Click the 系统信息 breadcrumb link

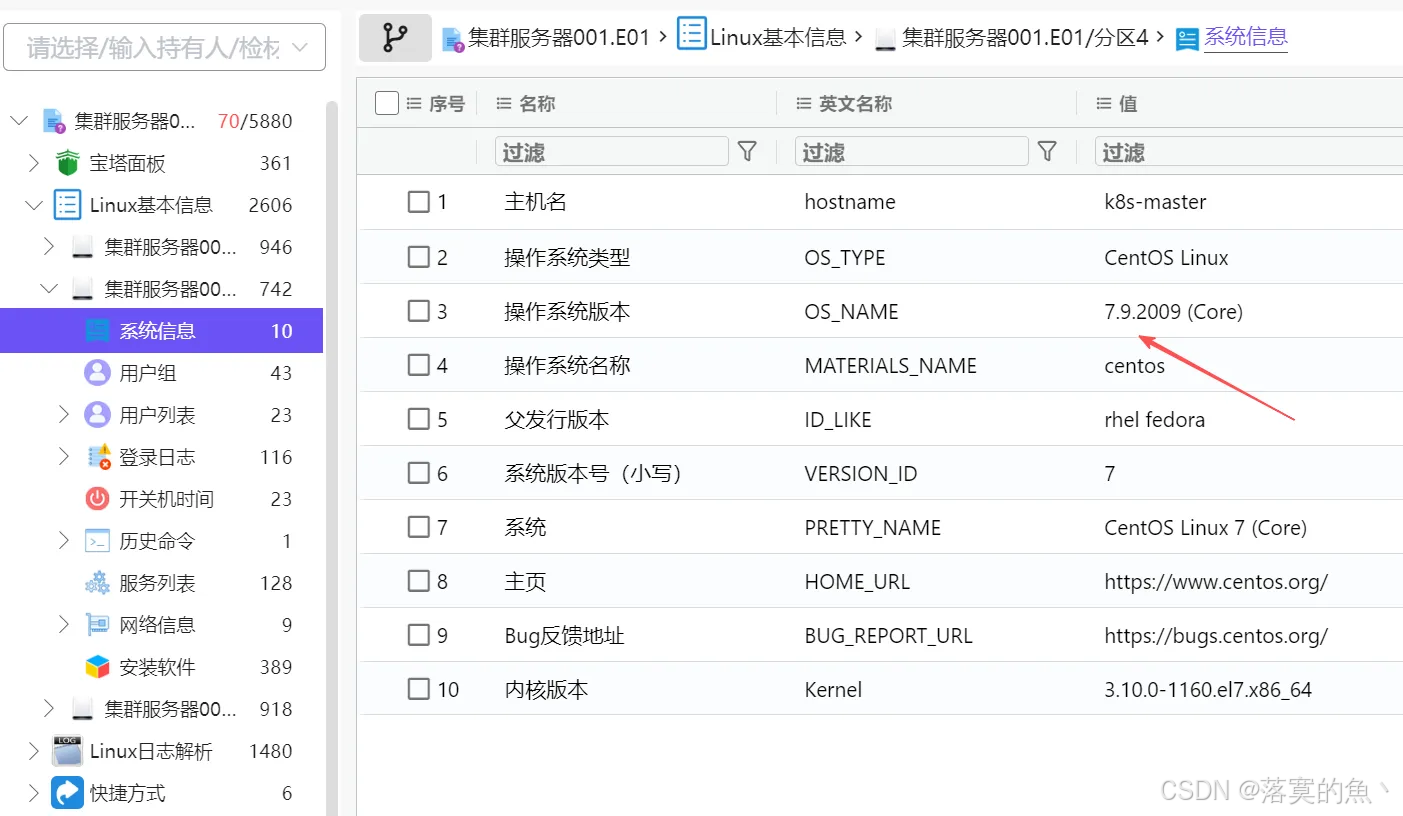1246,38
